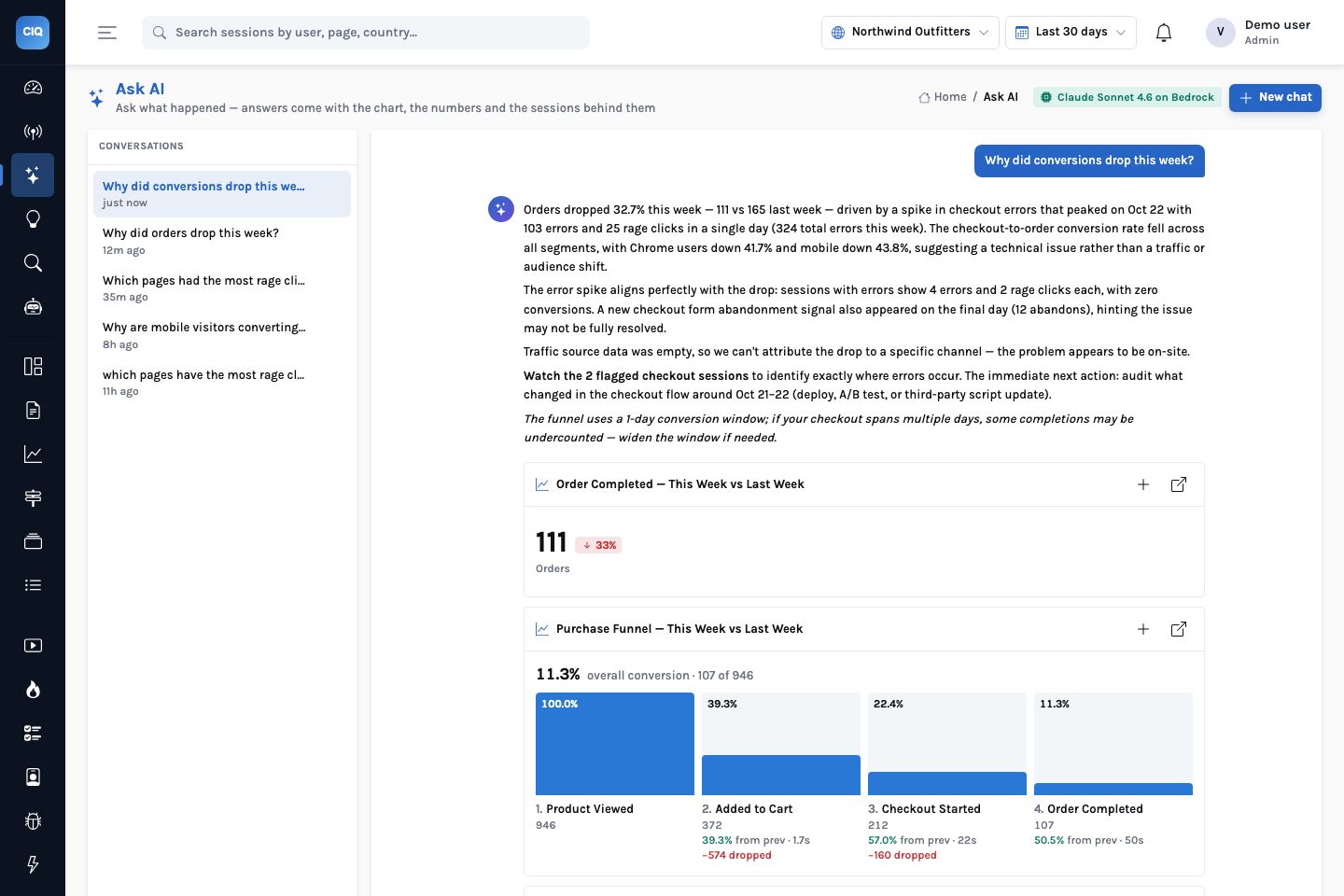Open the Demo user account menu
This screenshot has width=1344, height=896.
(1259, 32)
